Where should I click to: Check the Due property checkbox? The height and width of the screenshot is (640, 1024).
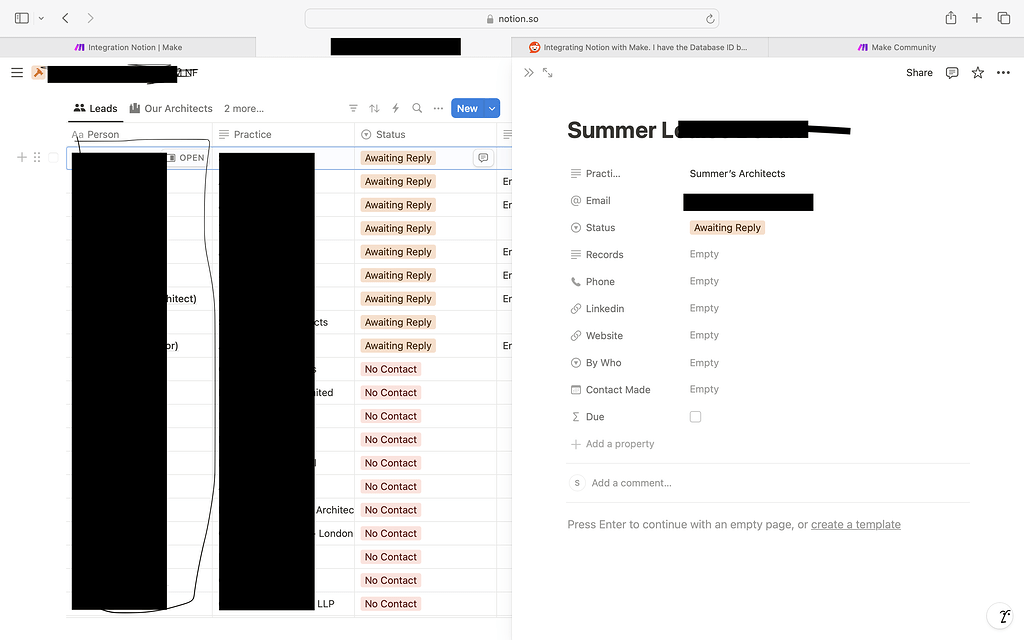point(695,416)
